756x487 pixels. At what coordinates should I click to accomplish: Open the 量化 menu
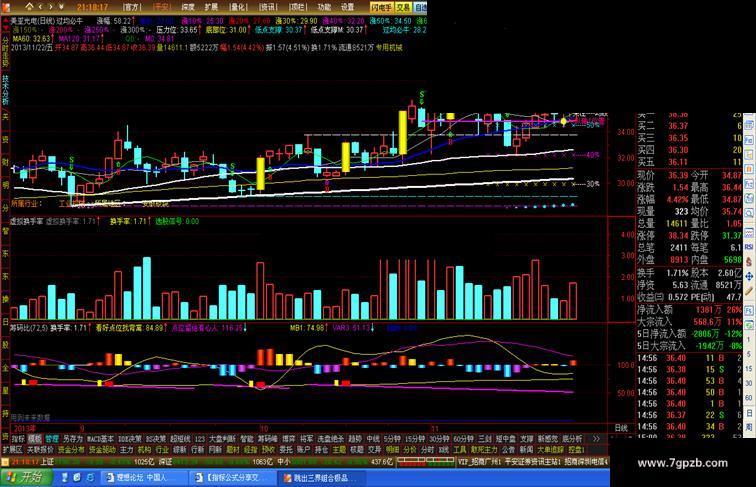click(x=238, y=7)
